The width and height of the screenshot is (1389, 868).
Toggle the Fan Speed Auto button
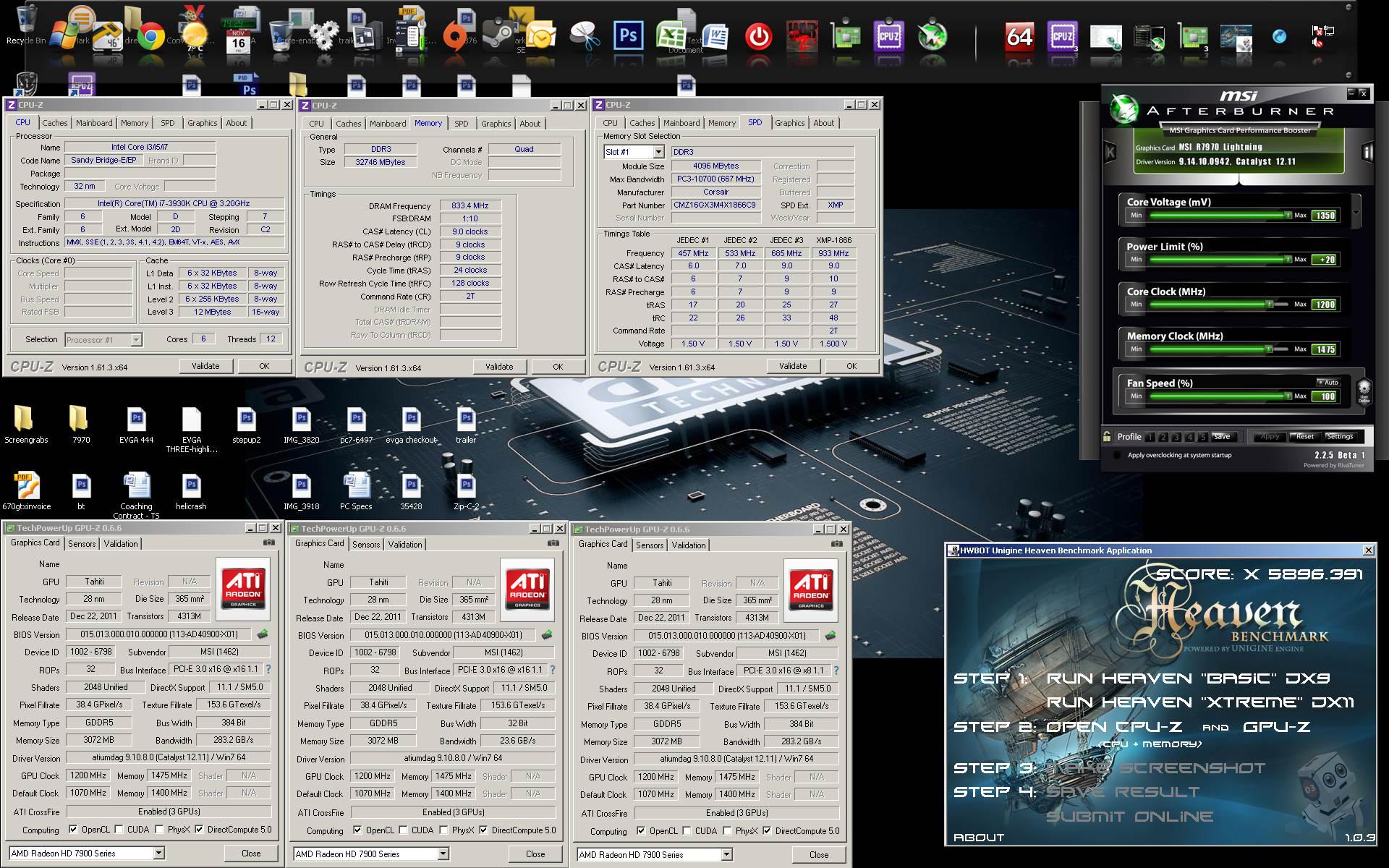[x=1328, y=382]
